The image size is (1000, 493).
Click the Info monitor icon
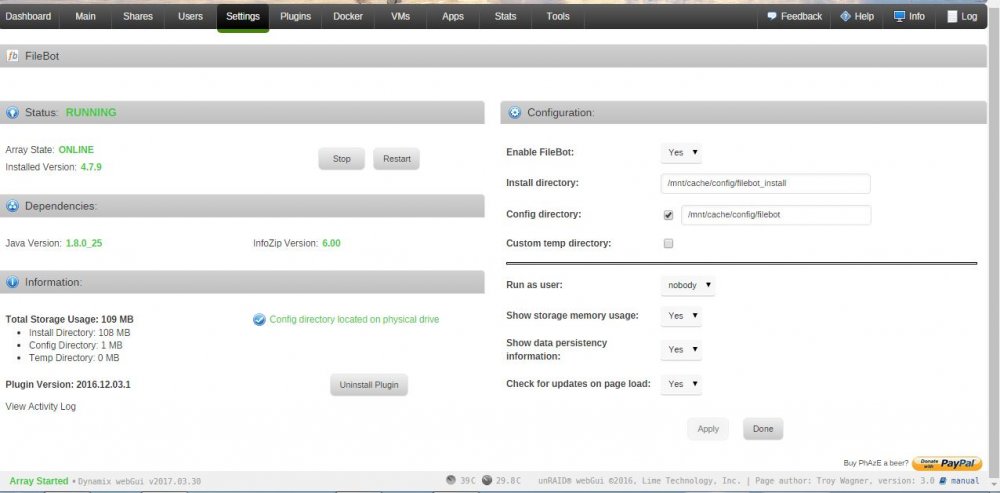pyautogui.click(x=899, y=16)
